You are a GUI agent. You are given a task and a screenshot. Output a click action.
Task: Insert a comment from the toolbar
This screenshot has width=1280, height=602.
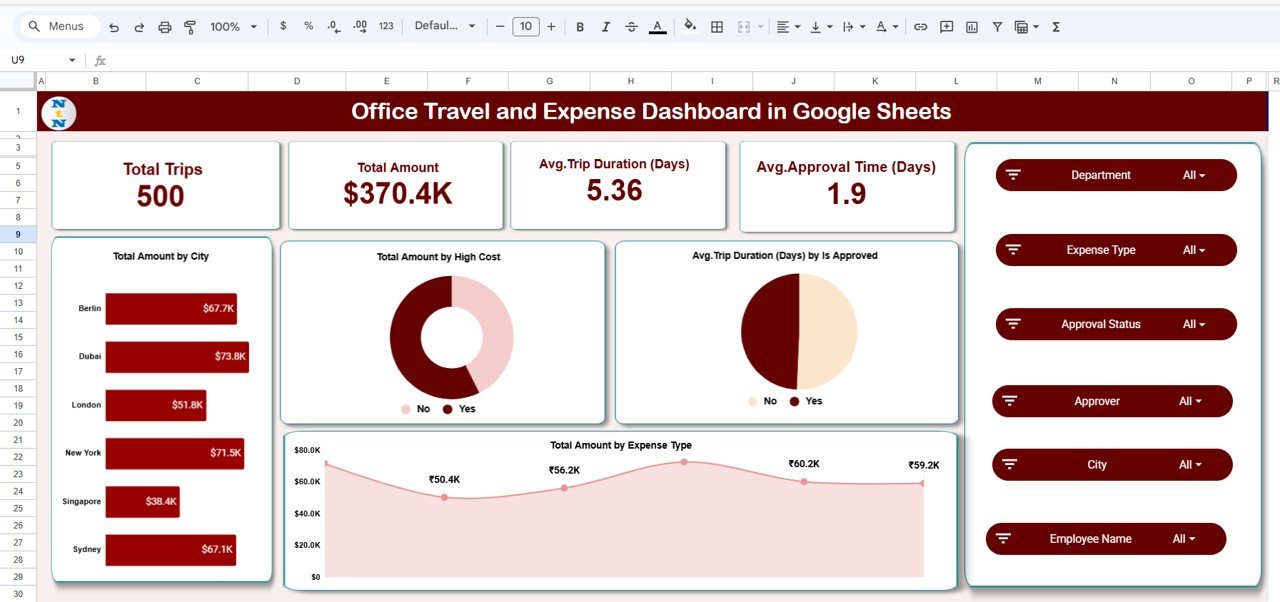point(946,26)
